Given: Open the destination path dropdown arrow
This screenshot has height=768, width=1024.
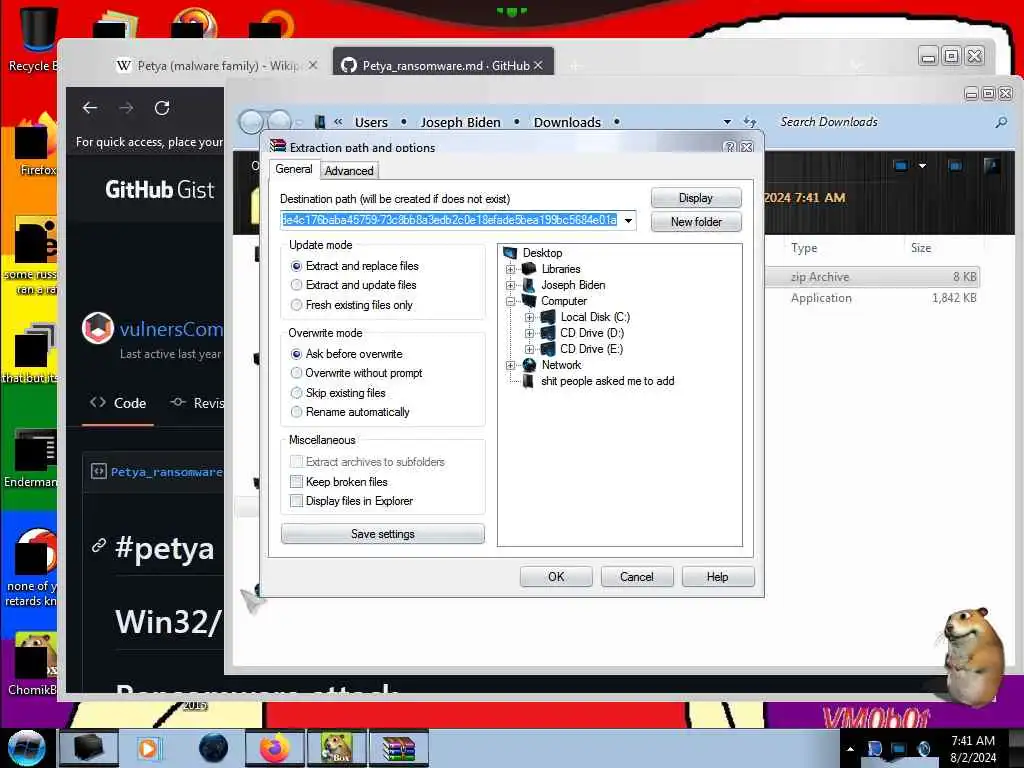Looking at the screenshot, I should [x=628, y=221].
